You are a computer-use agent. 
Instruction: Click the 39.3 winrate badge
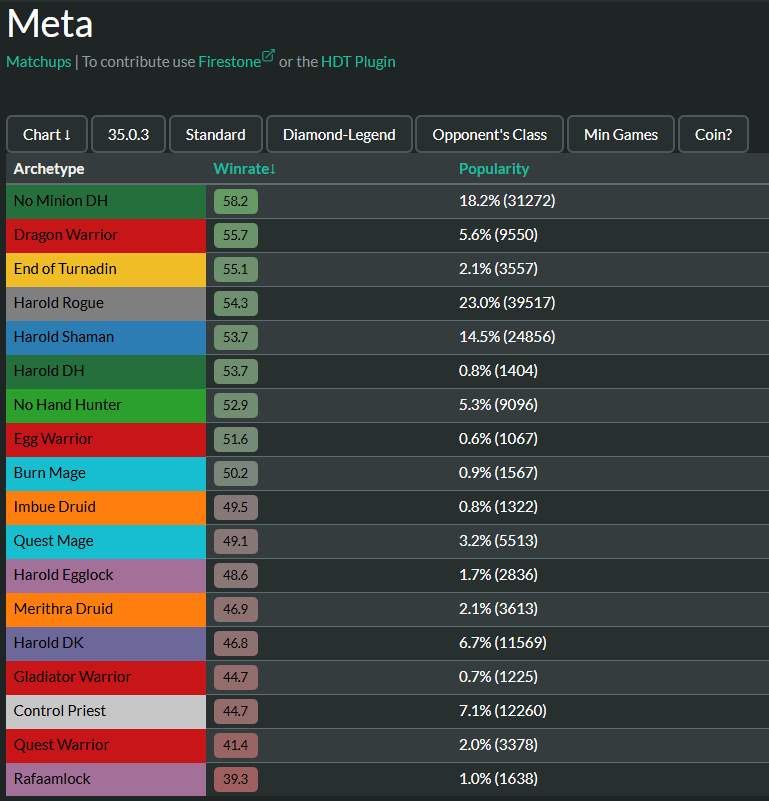(x=236, y=780)
